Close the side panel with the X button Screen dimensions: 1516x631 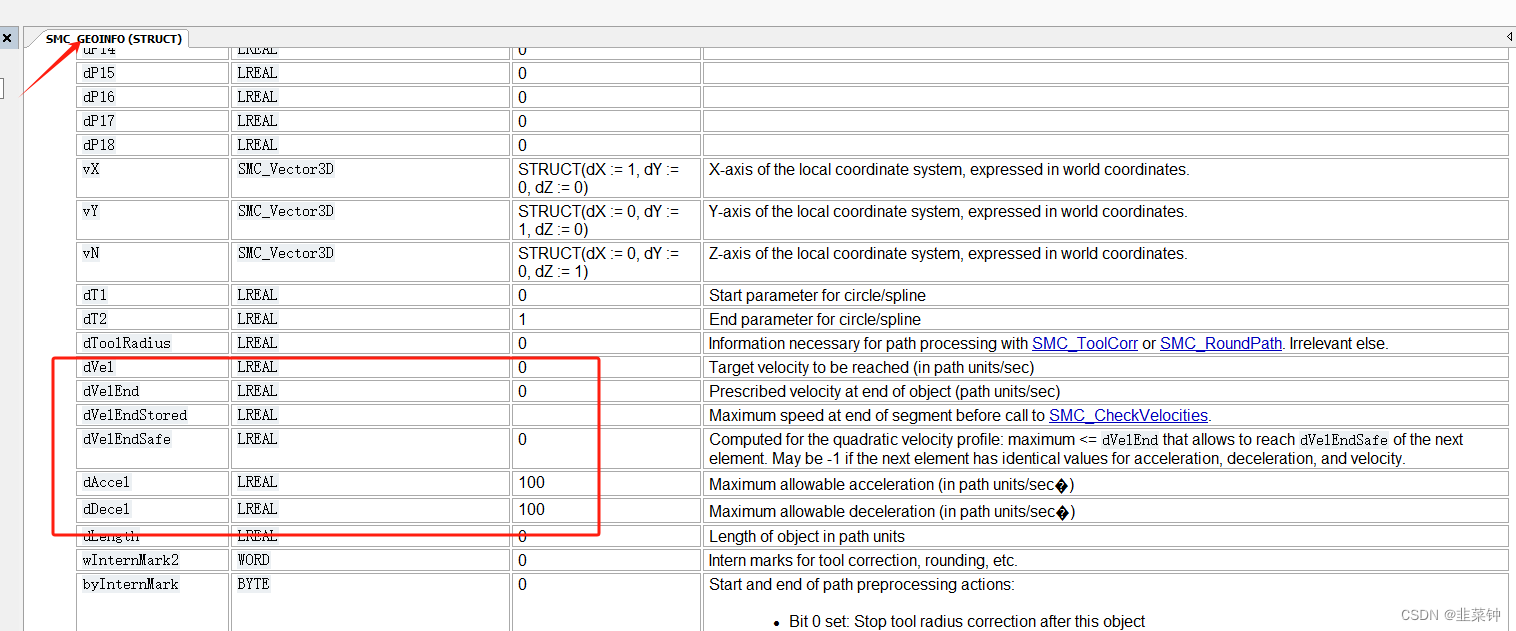(x=7, y=38)
